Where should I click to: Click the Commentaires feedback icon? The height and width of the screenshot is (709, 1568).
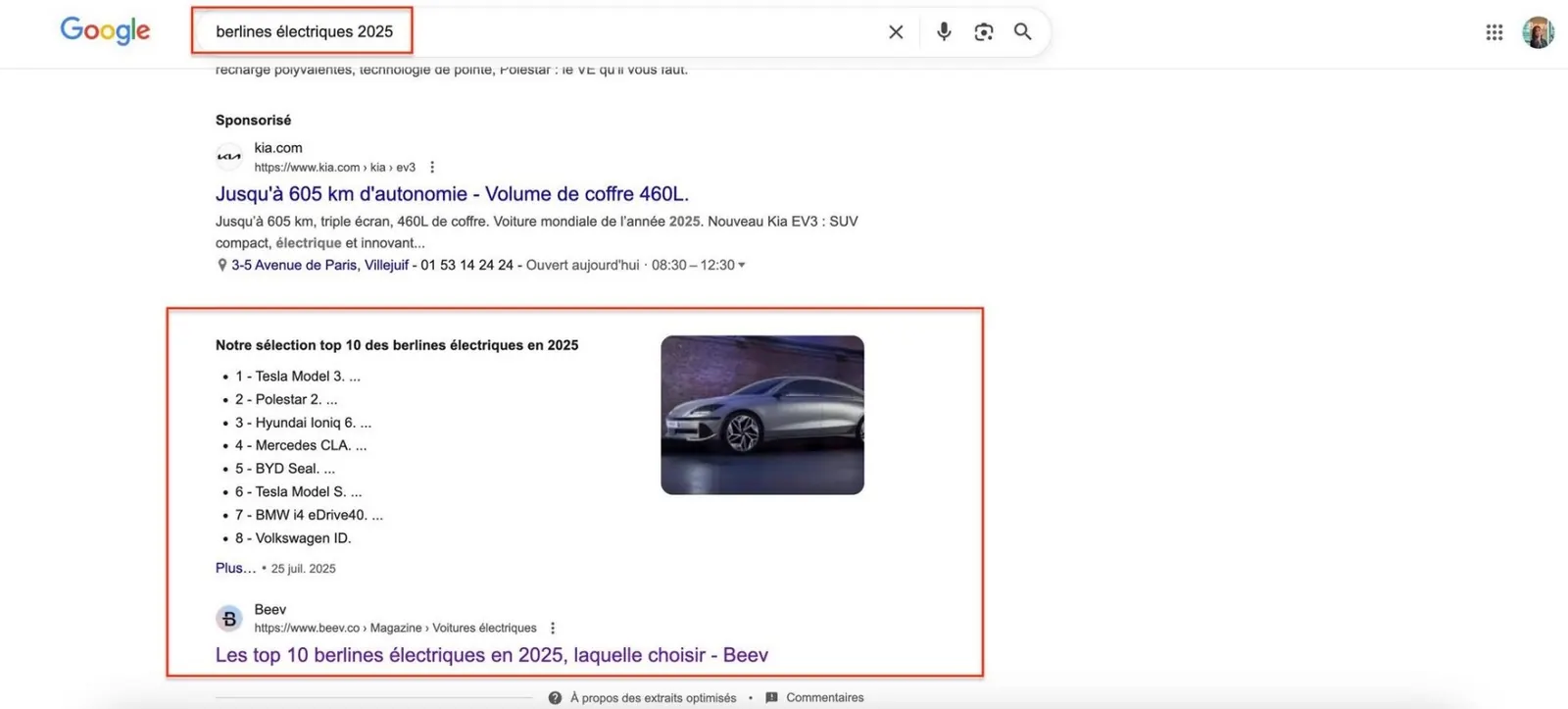(x=771, y=698)
